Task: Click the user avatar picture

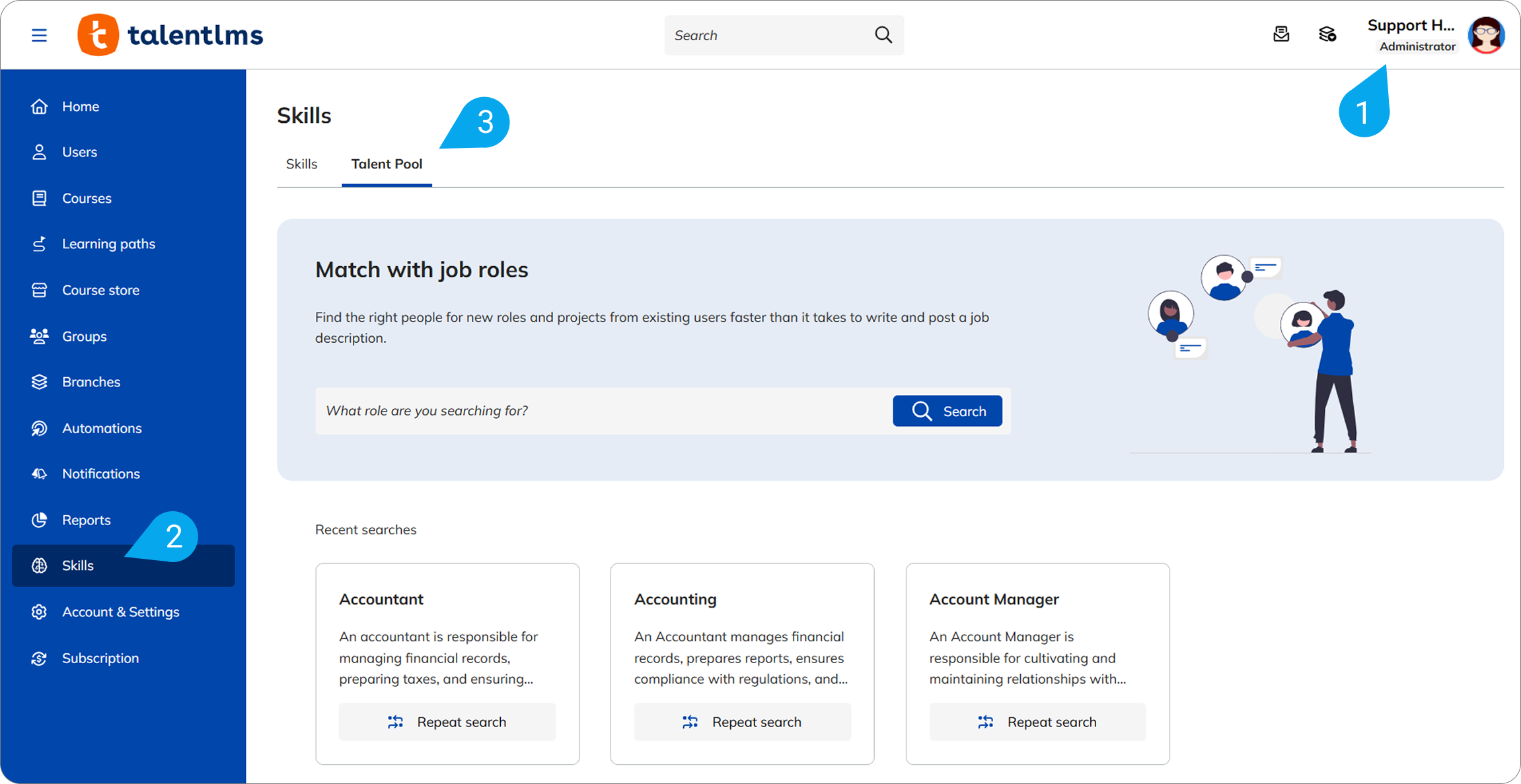Action: click(1485, 35)
